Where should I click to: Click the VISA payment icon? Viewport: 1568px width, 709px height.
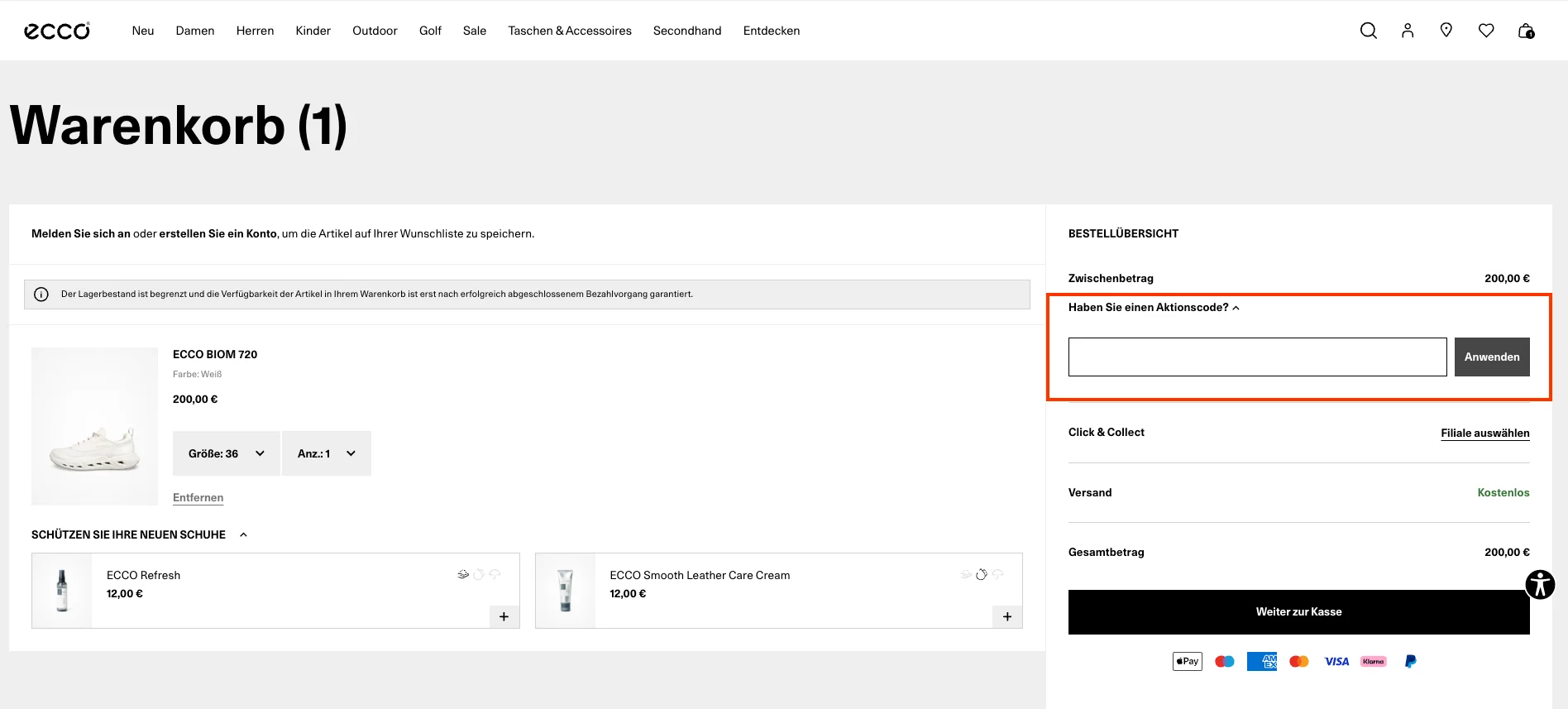click(x=1336, y=661)
